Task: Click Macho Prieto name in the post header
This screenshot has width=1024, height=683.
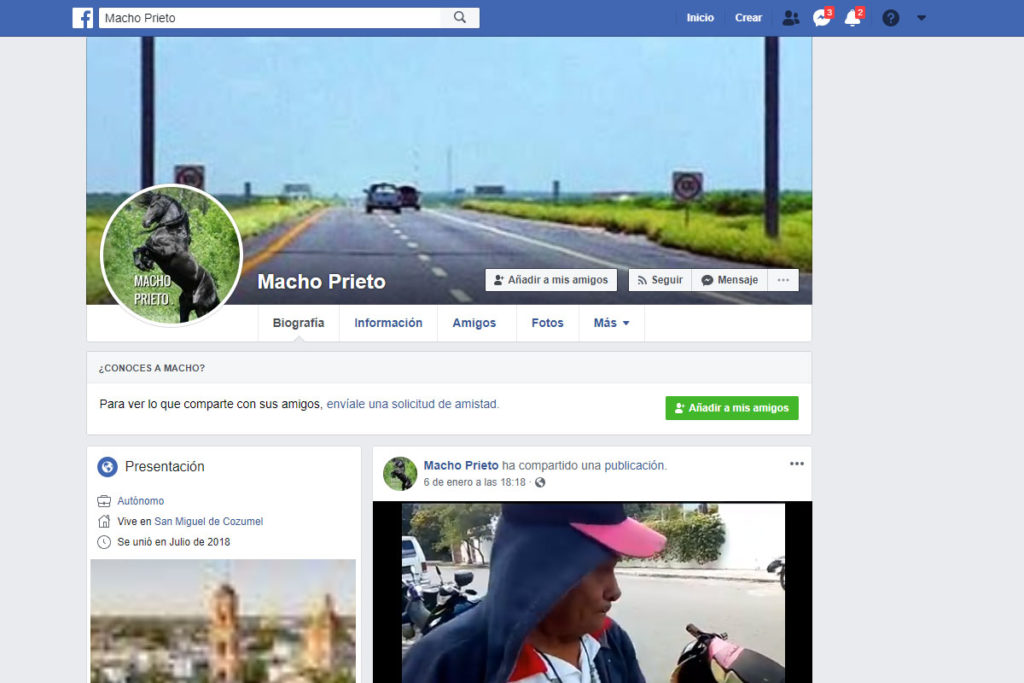Action: pyautogui.click(x=460, y=465)
